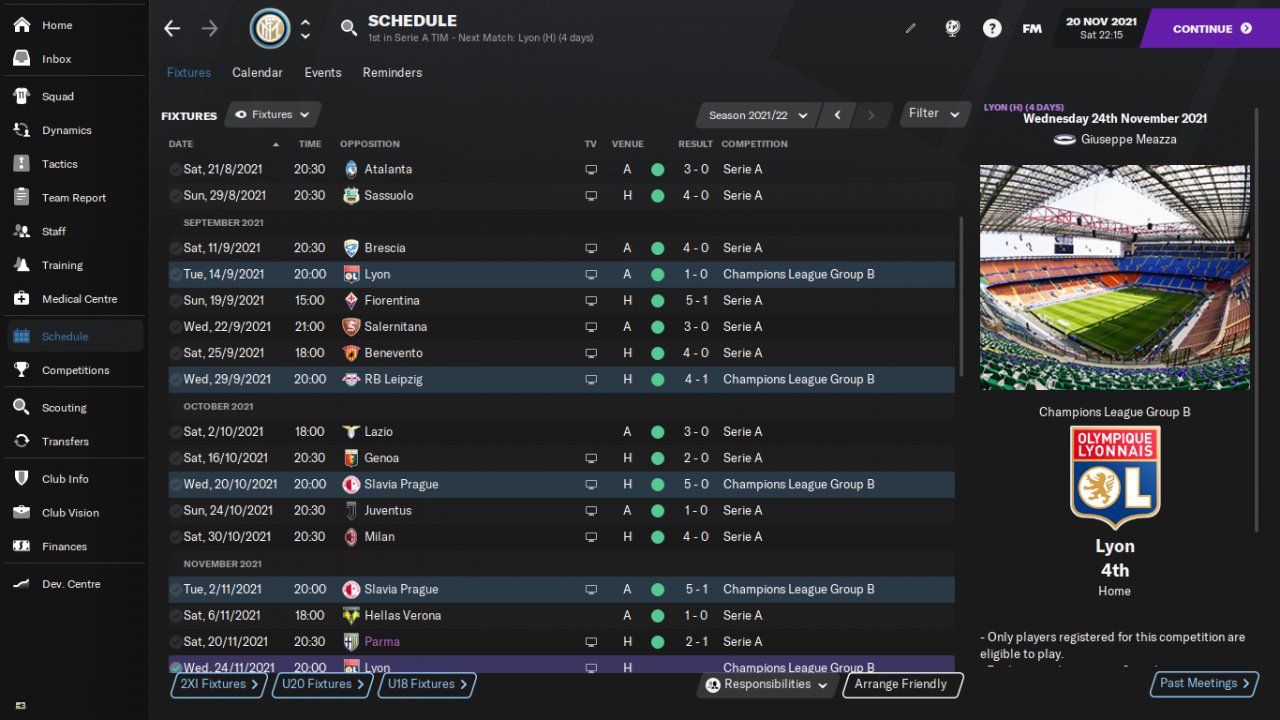Click the Giuseppe Meazza stadium photo
The height and width of the screenshot is (720, 1280).
(x=1115, y=277)
